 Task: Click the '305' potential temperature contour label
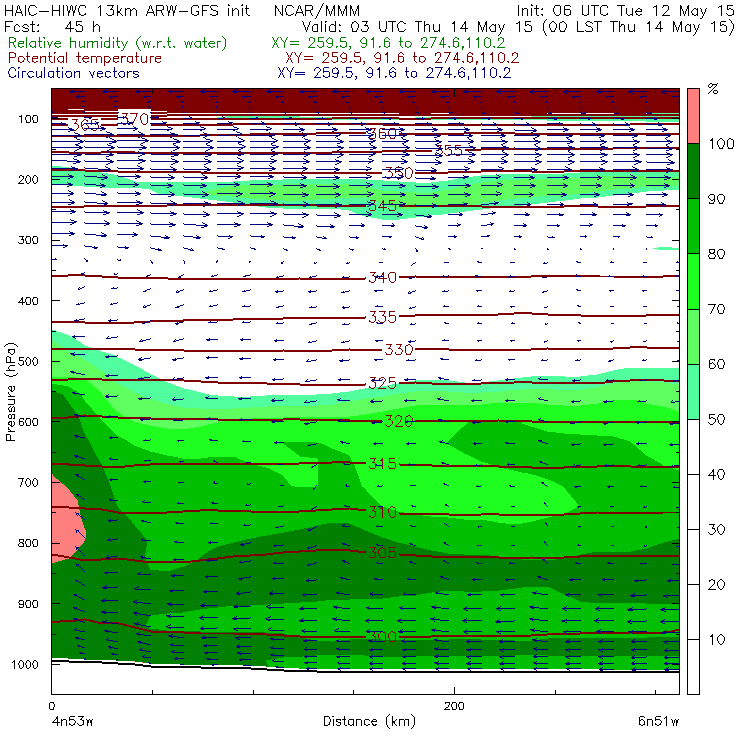pos(382,552)
